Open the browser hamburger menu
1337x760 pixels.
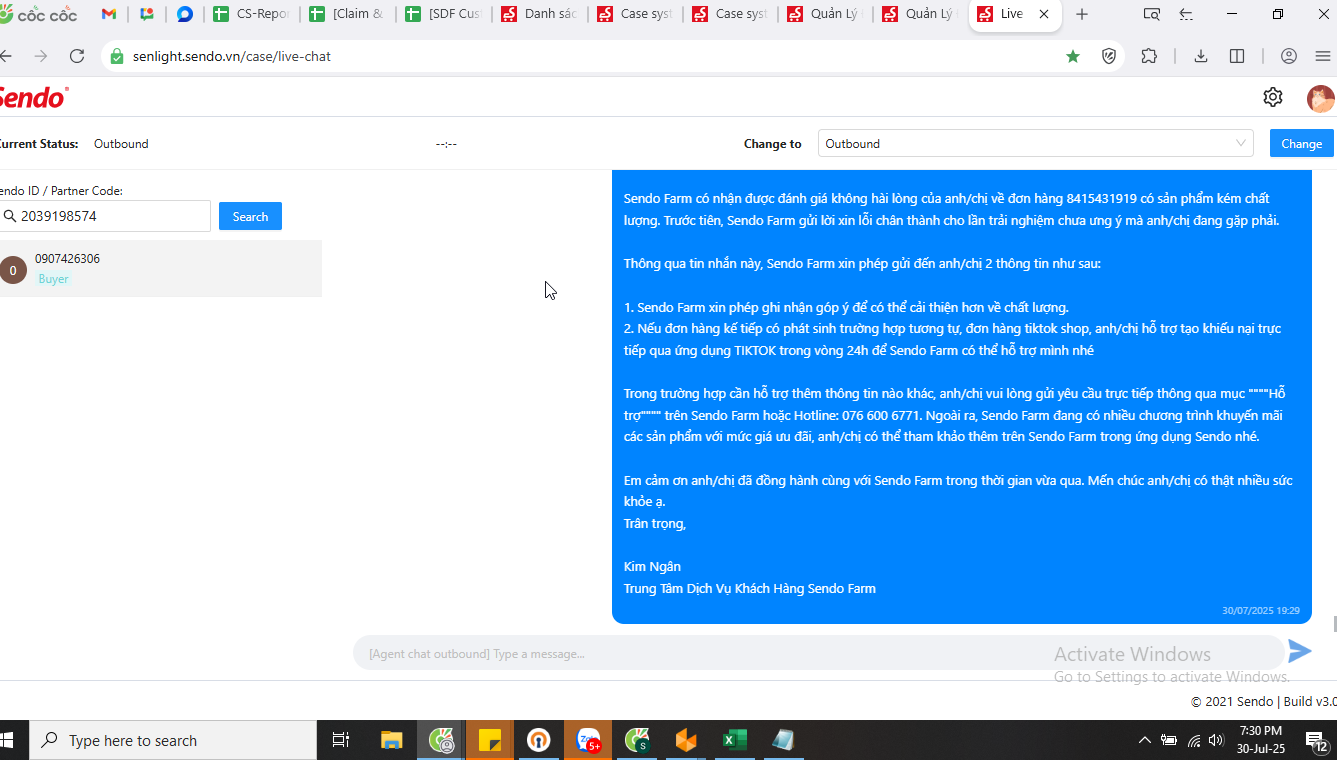pos(1323,56)
